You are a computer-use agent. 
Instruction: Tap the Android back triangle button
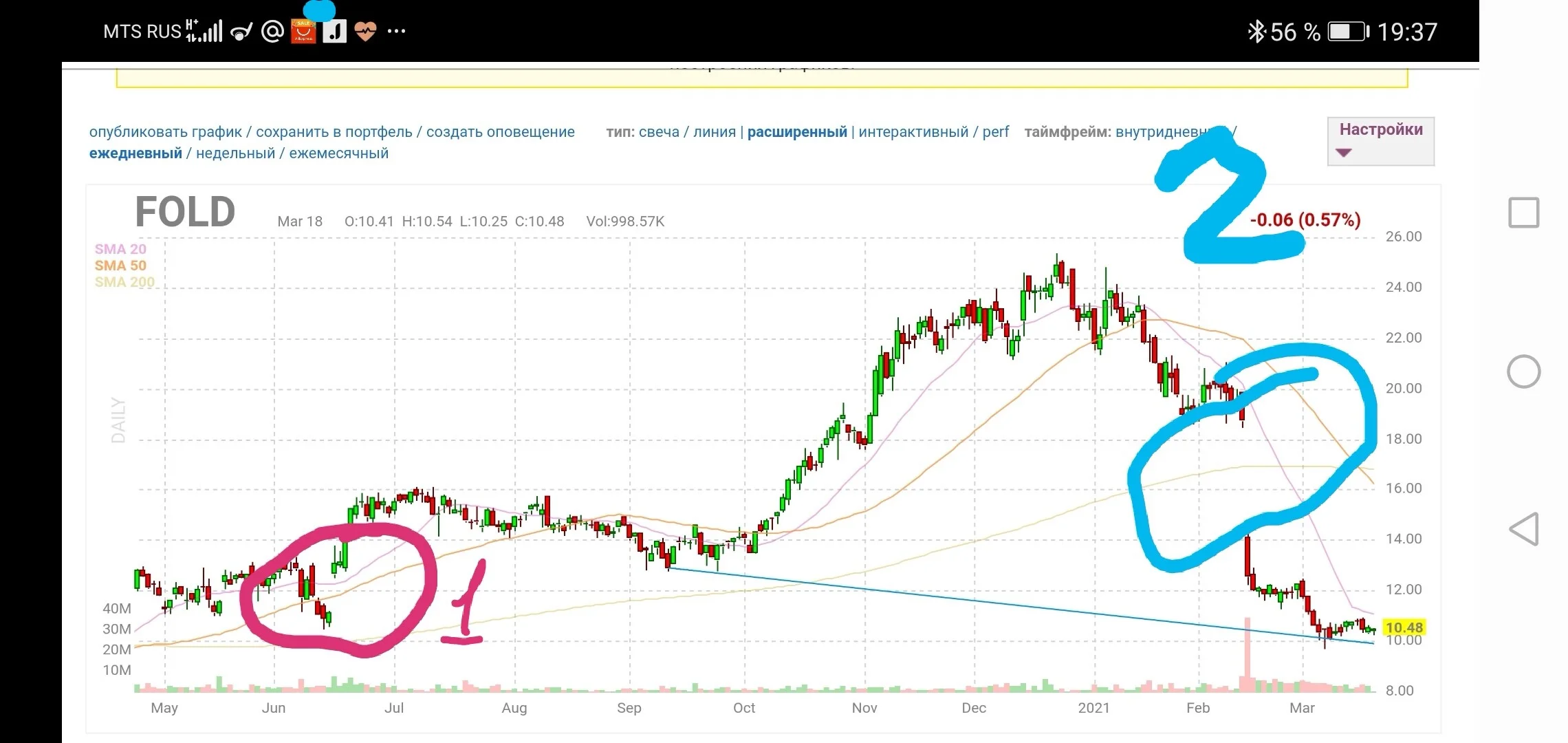pyautogui.click(x=1524, y=530)
